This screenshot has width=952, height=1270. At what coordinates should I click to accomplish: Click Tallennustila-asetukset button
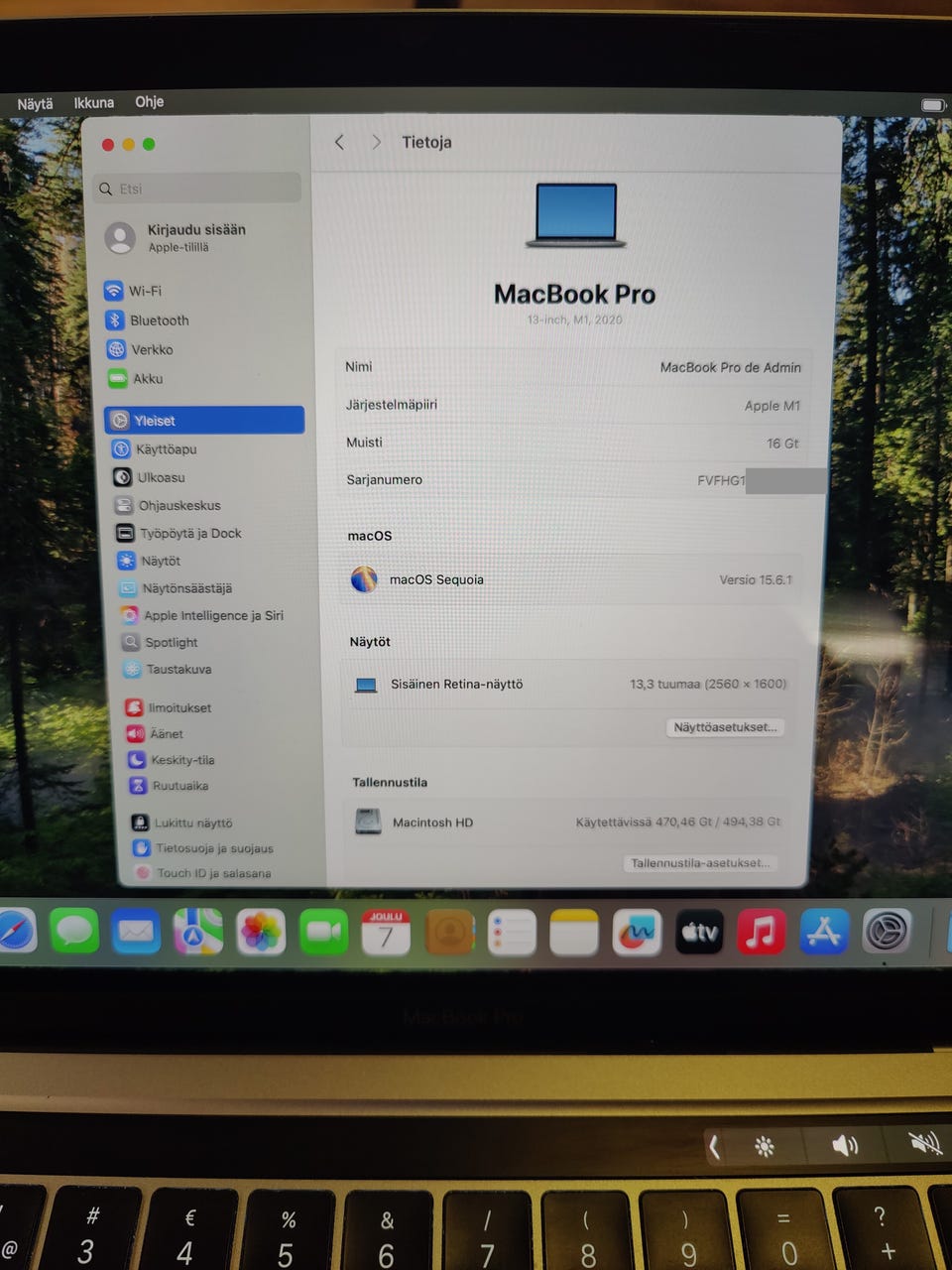[x=700, y=863]
